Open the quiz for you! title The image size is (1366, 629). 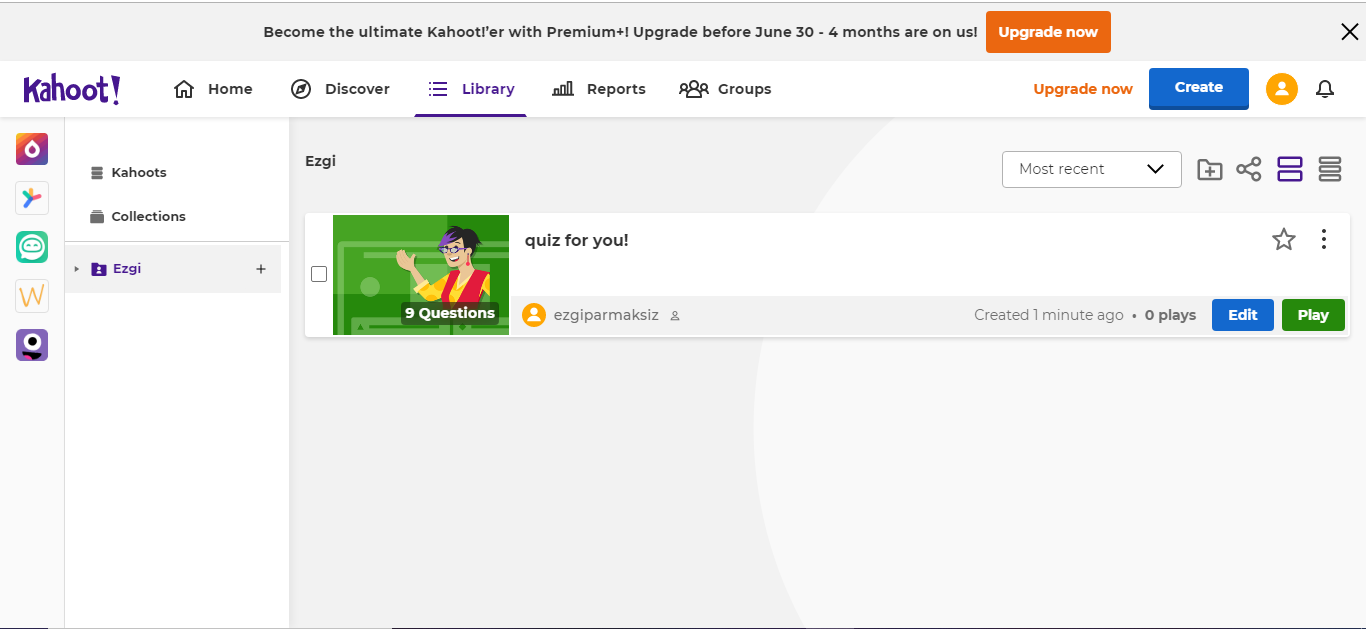pos(577,240)
